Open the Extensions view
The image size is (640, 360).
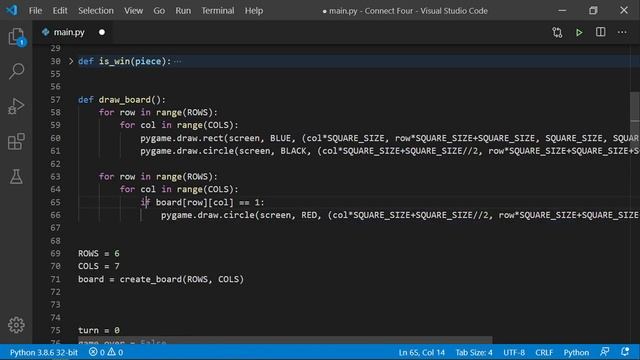pos(16,142)
